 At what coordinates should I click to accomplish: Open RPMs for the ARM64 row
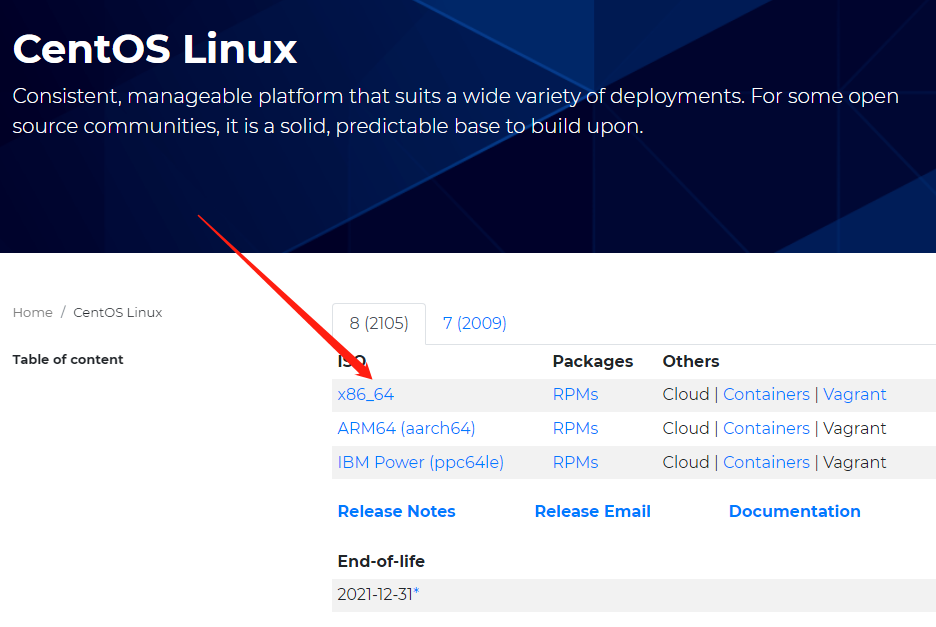[x=575, y=429]
